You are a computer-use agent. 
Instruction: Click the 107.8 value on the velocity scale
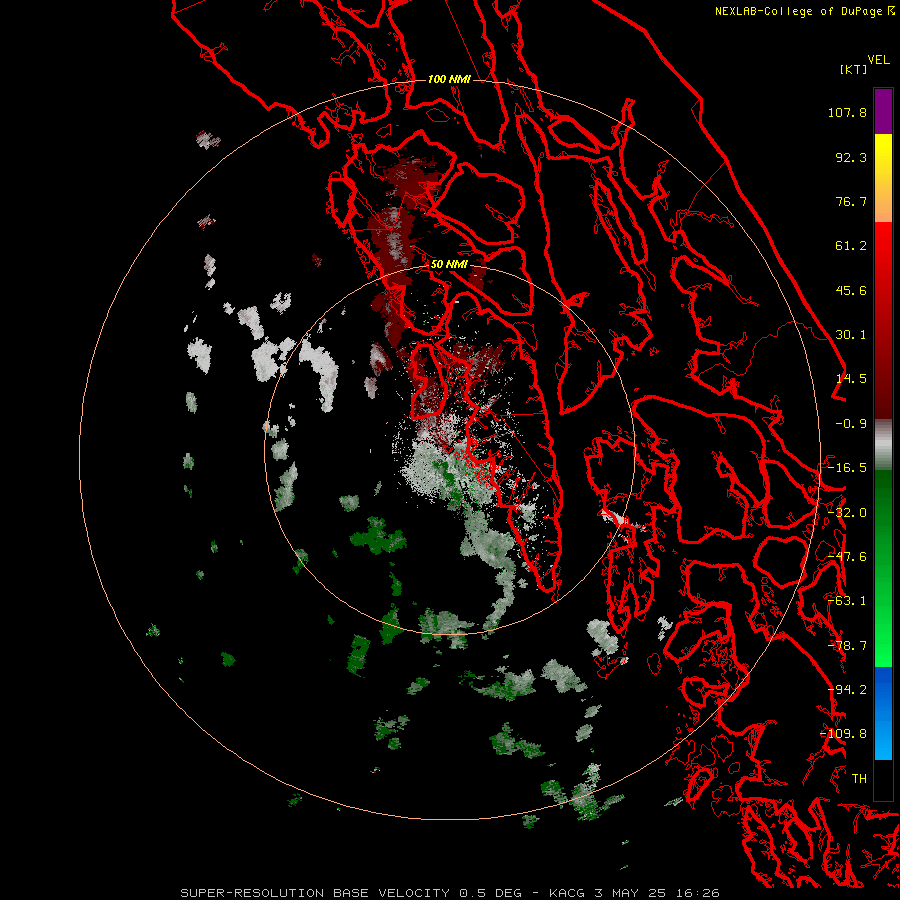(847, 112)
